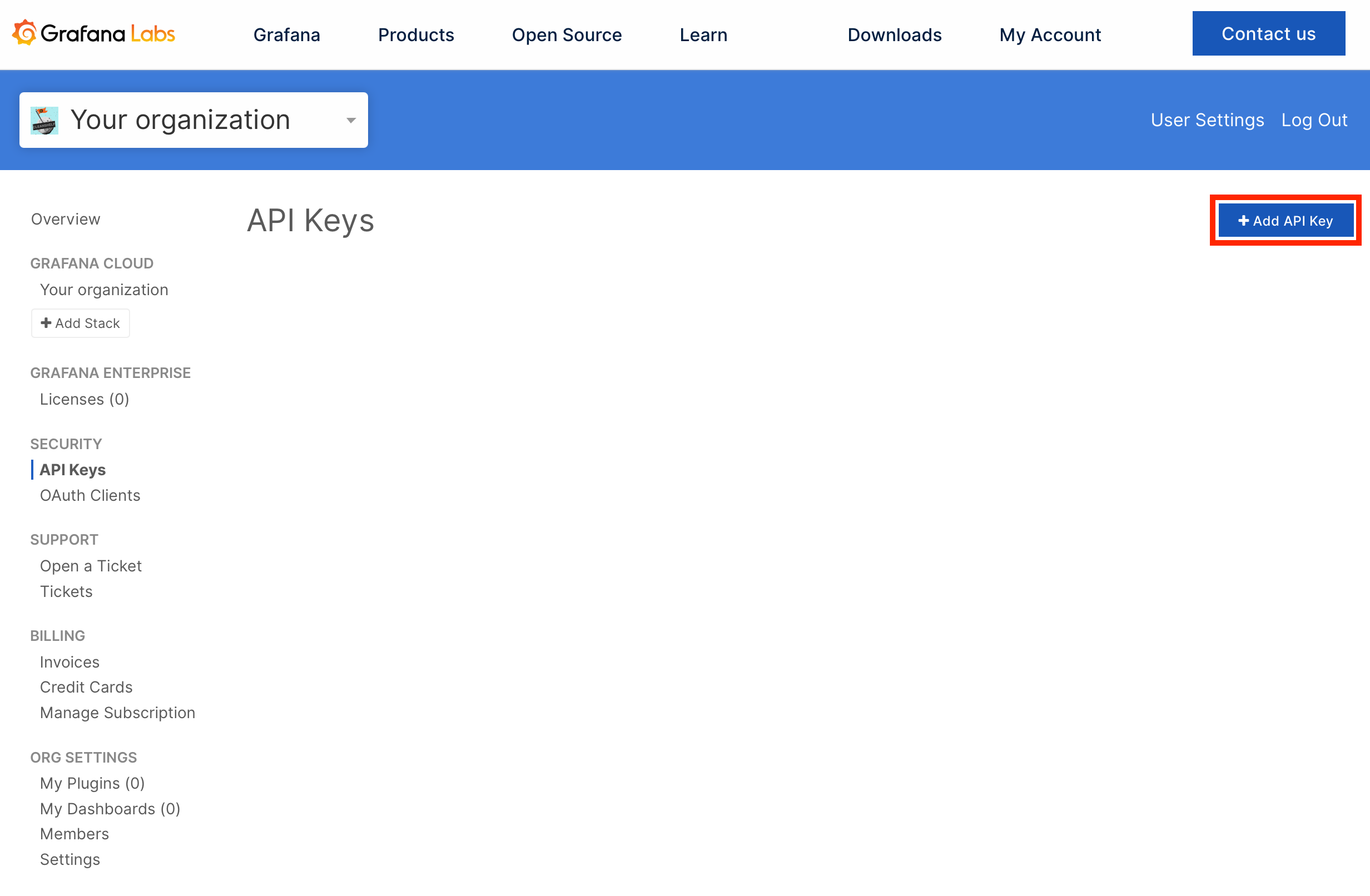Go to Members under Org Settings
Viewport: 1370px width, 896px height.
point(75,834)
